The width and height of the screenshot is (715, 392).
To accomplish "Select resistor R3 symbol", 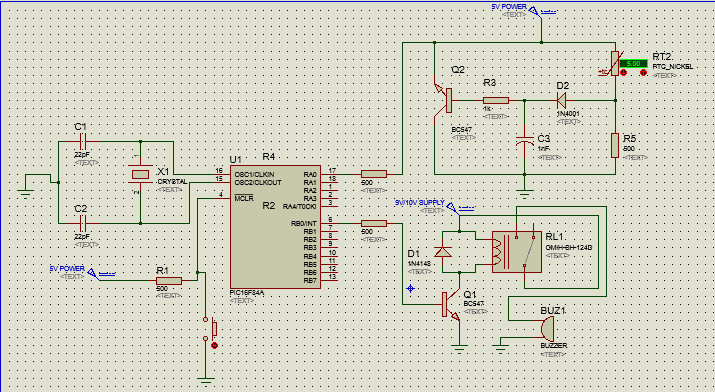I will coord(496,100).
